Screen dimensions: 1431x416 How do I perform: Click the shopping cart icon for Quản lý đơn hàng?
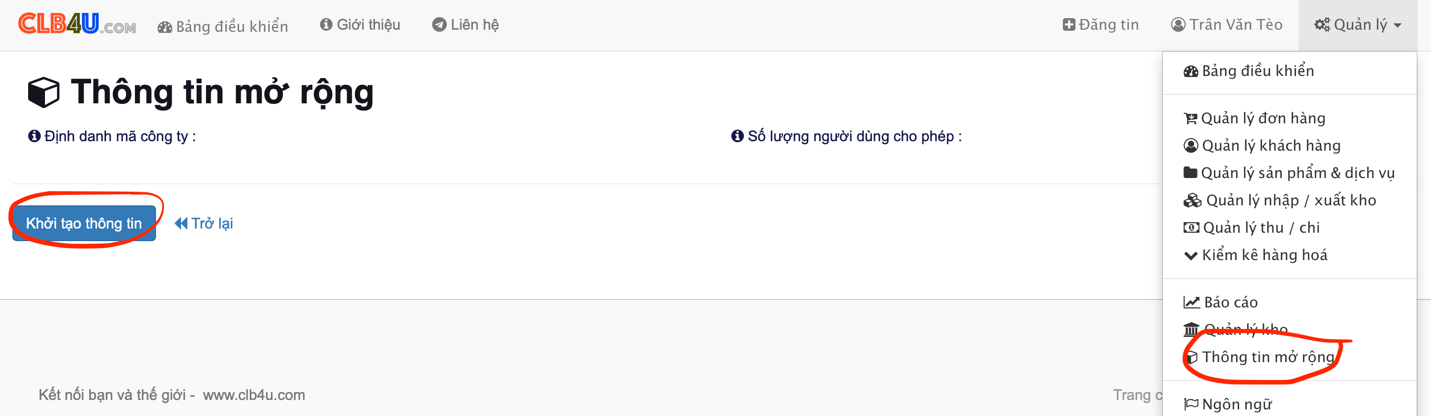(x=1190, y=118)
